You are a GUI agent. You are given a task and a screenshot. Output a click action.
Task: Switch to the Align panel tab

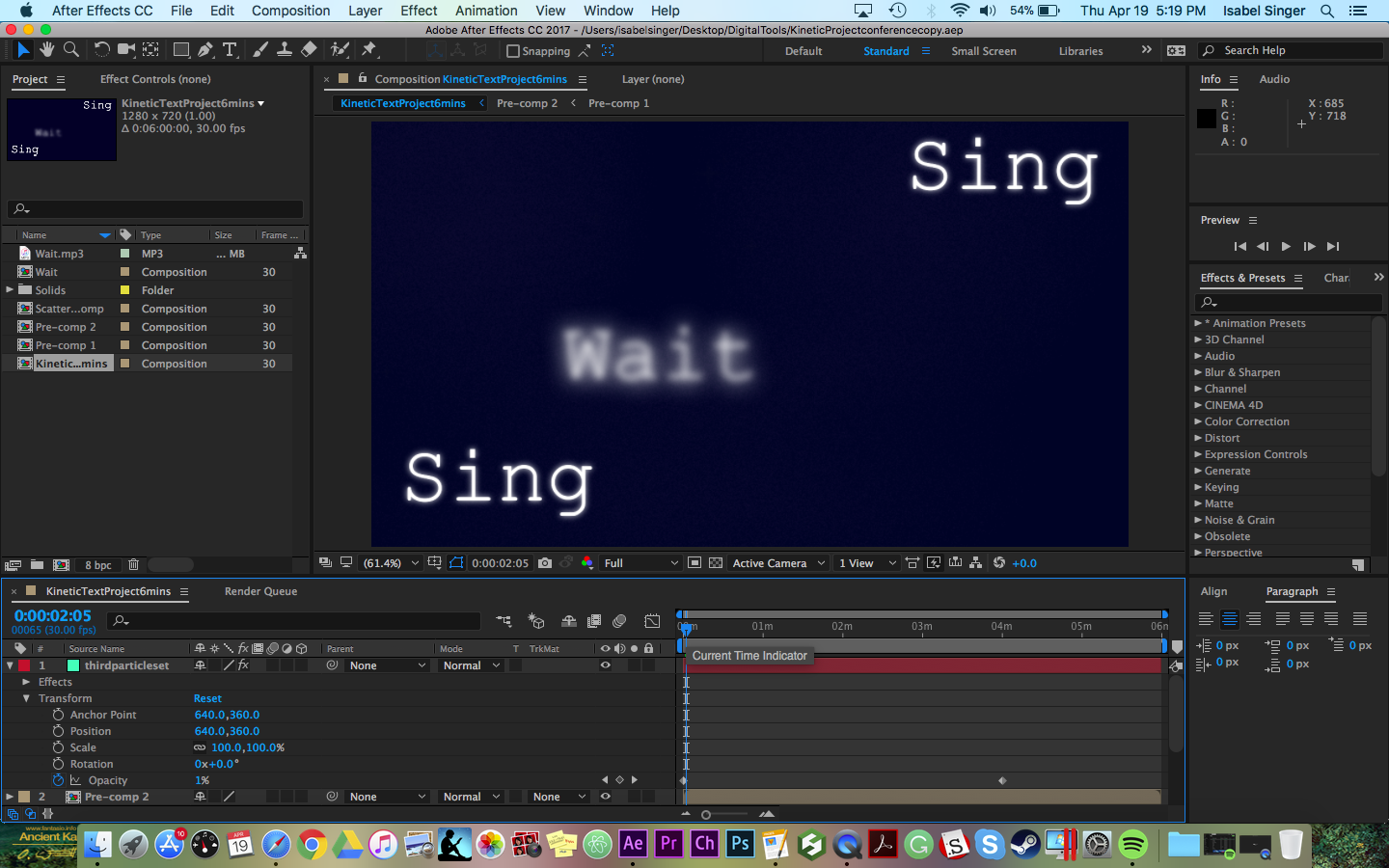coord(1213,591)
